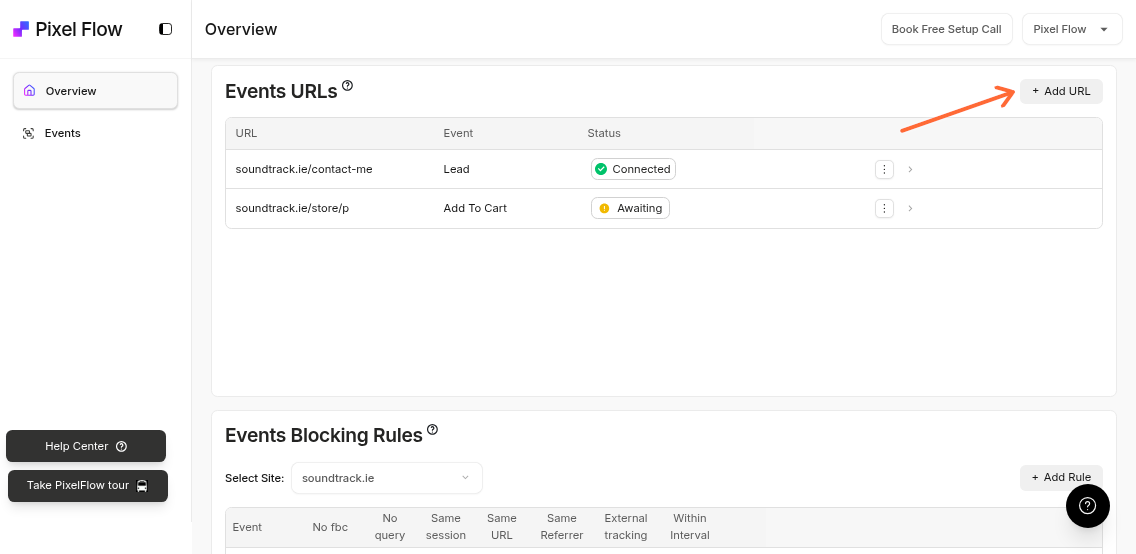The width and height of the screenshot is (1136, 554).
Task: Expand the soundtrack.ie/store/p row chevron
Action: tap(910, 208)
